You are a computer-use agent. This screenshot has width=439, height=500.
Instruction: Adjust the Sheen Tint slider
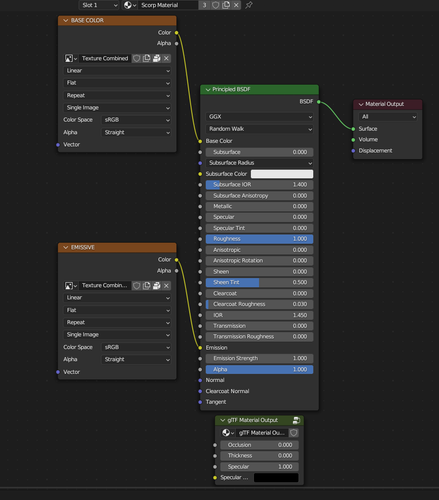point(259,282)
